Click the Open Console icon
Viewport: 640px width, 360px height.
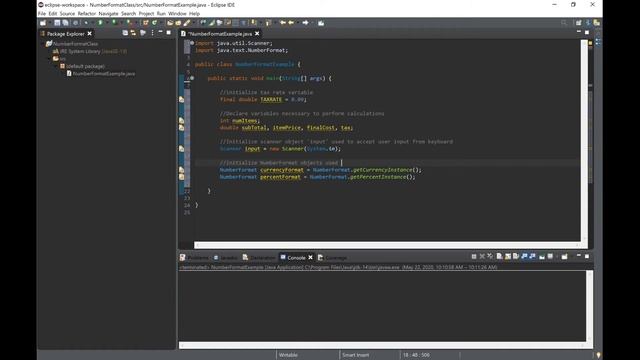tap(564, 256)
